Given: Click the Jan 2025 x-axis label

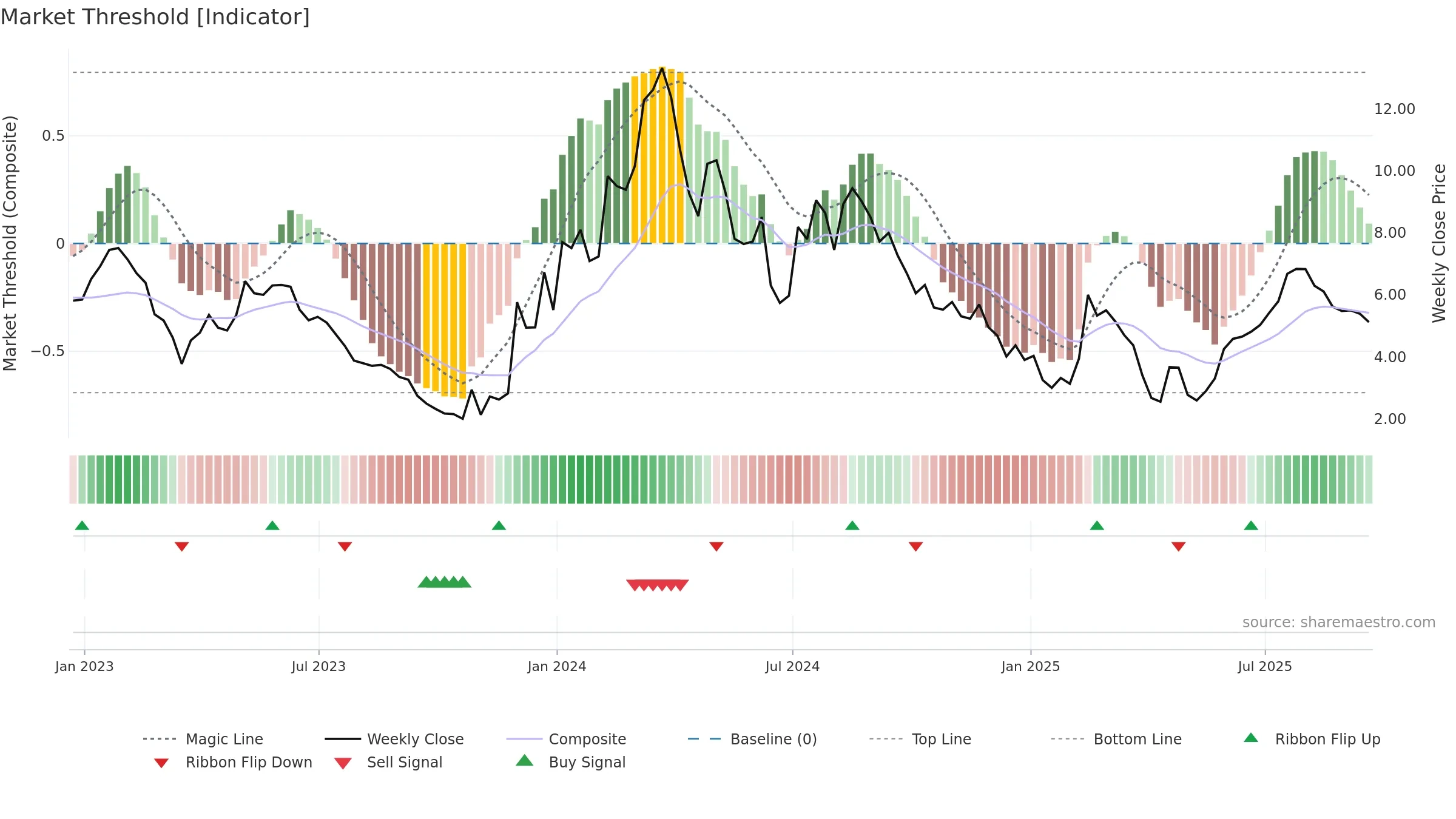Looking at the screenshot, I should 1031,666.
